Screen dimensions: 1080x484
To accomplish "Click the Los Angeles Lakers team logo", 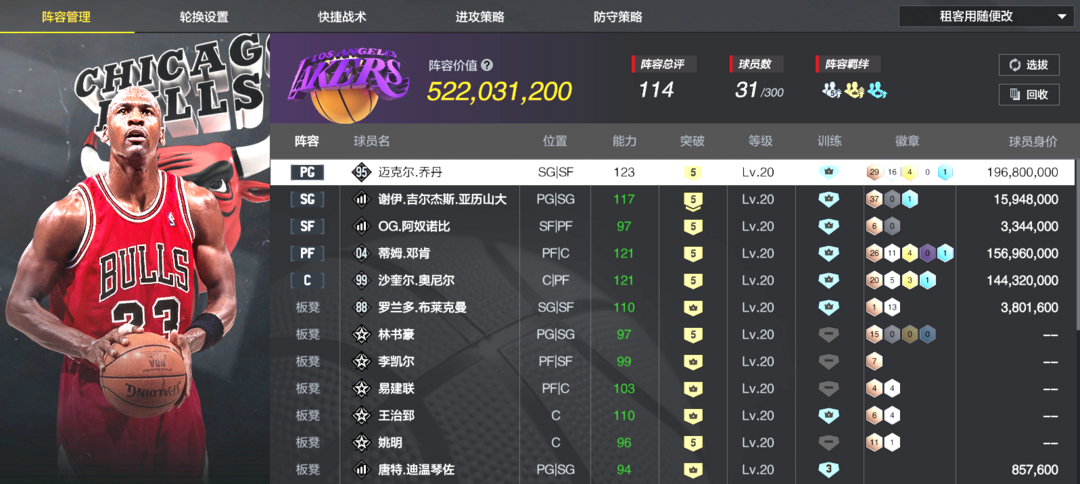I will point(349,84).
